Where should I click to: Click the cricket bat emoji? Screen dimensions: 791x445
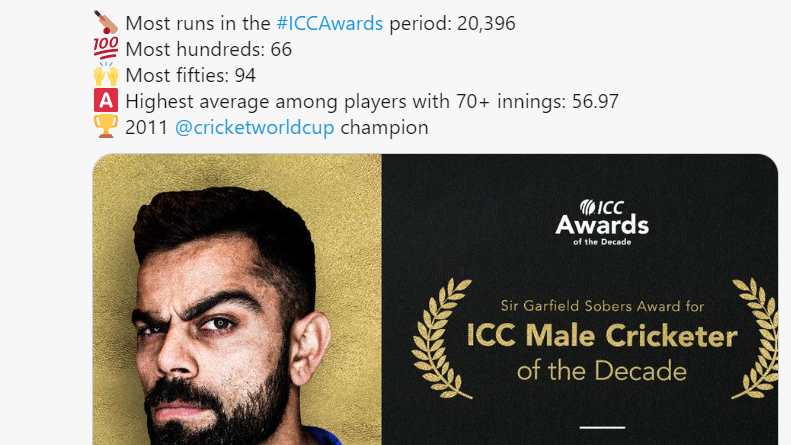[106, 23]
